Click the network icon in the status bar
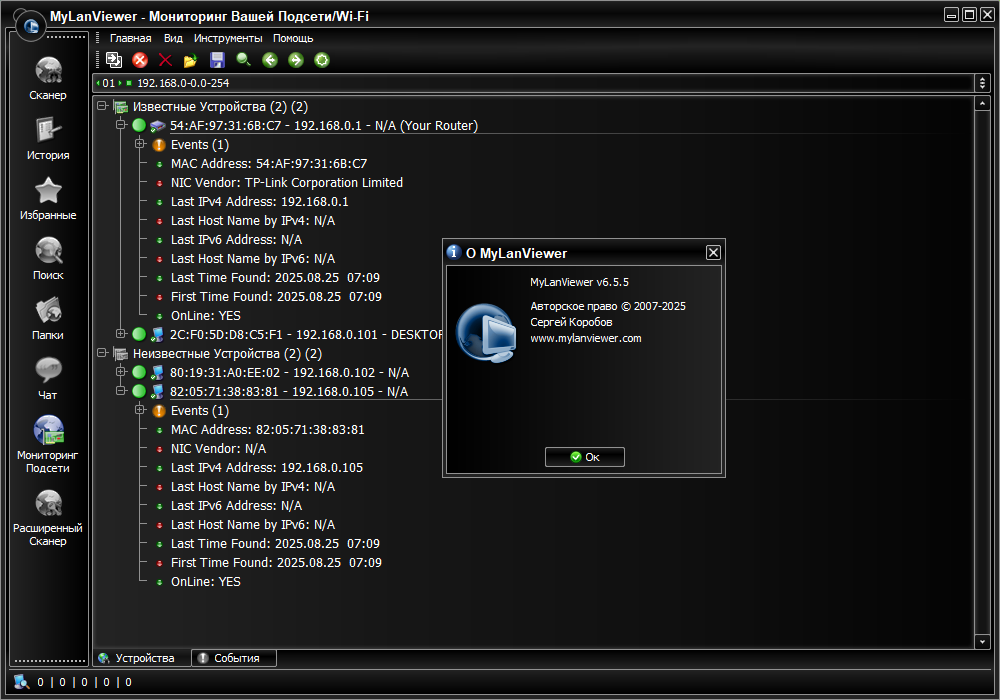1000x700 pixels. click(x=22, y=682)
